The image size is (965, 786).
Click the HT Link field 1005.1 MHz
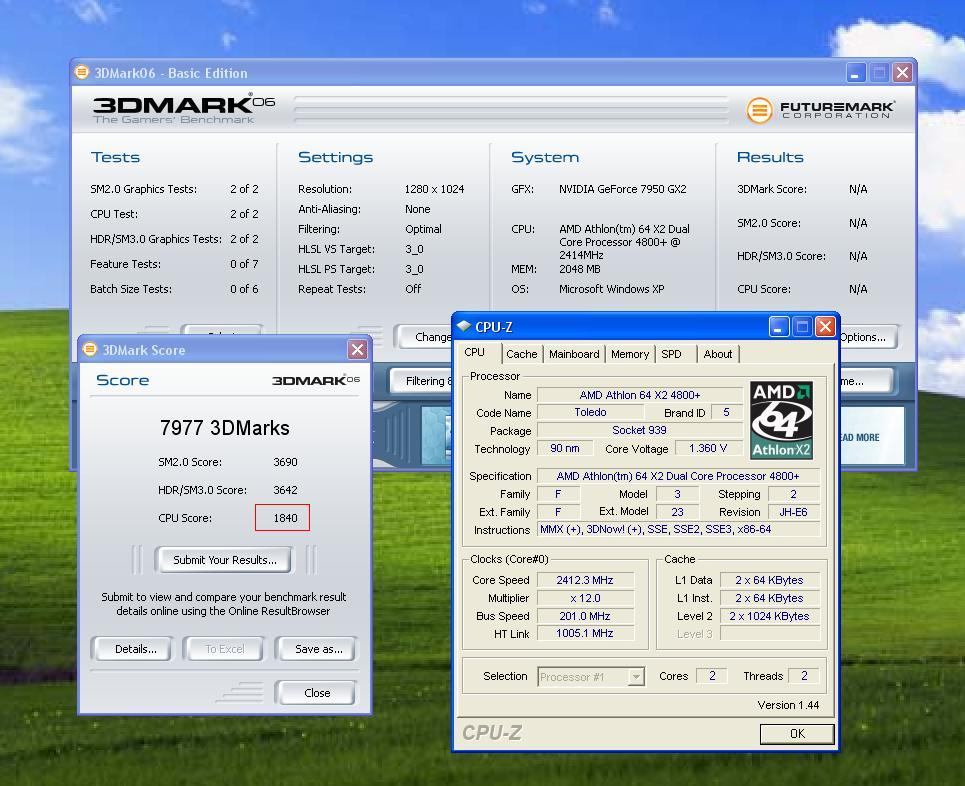[x=585, y=633]
